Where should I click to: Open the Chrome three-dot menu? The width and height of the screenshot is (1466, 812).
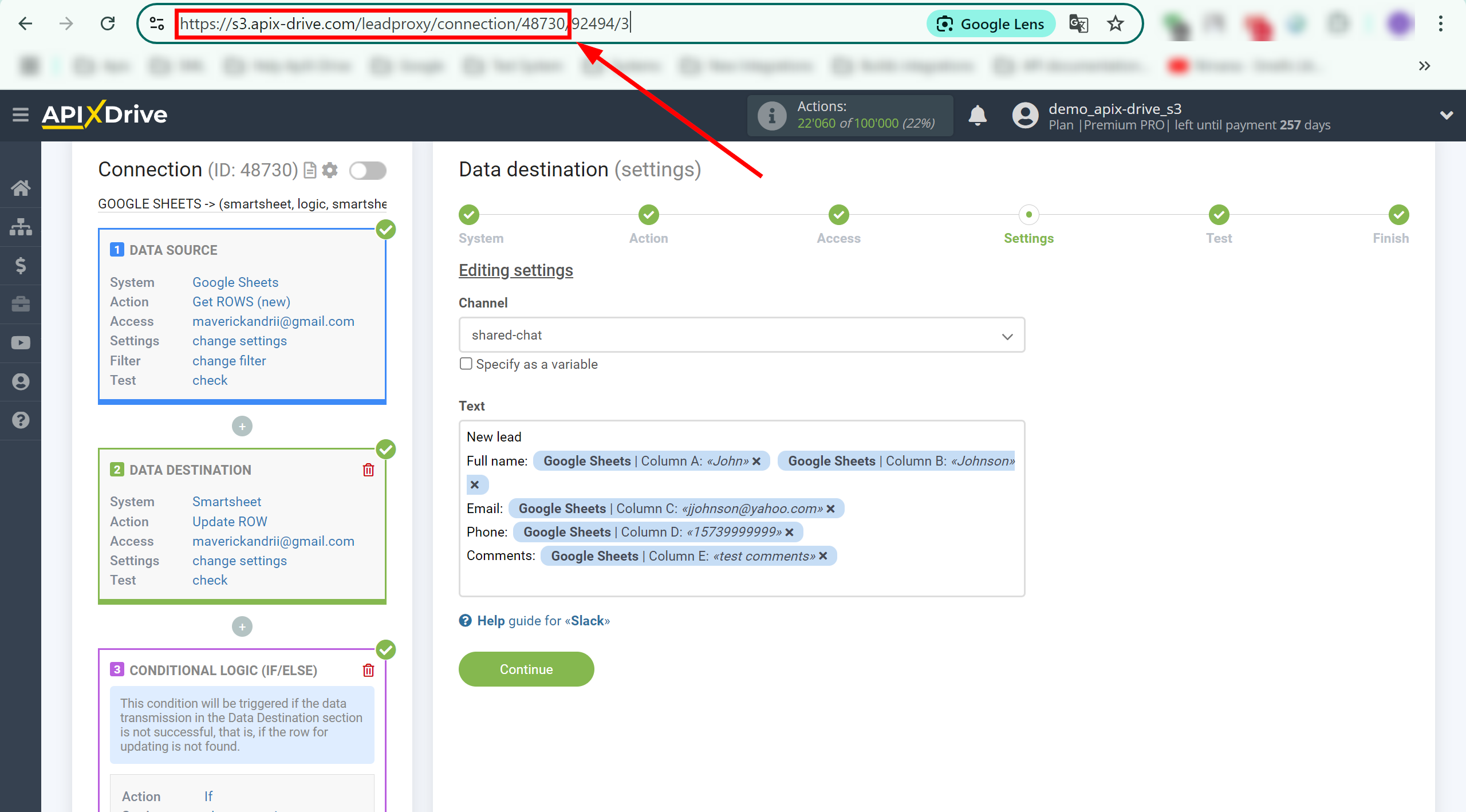[x=1440, y=23]
